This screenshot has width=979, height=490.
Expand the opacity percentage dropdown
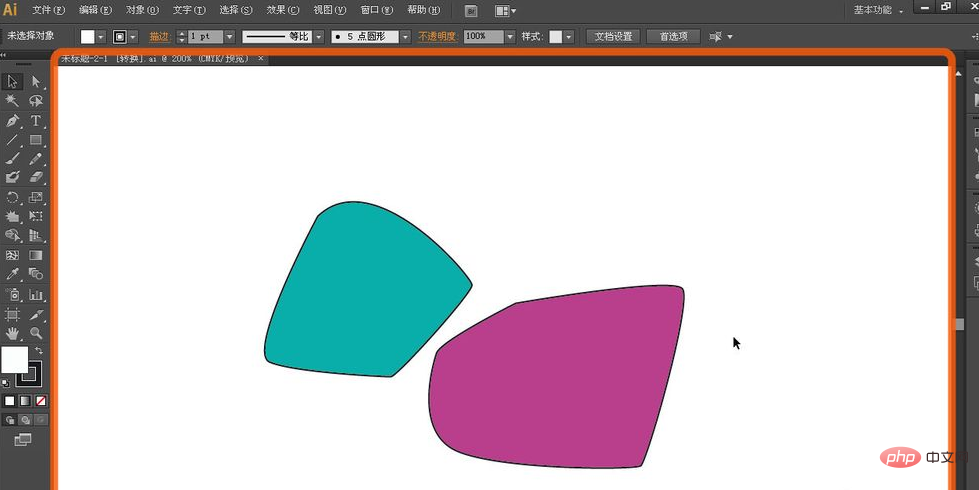(510, 36)
